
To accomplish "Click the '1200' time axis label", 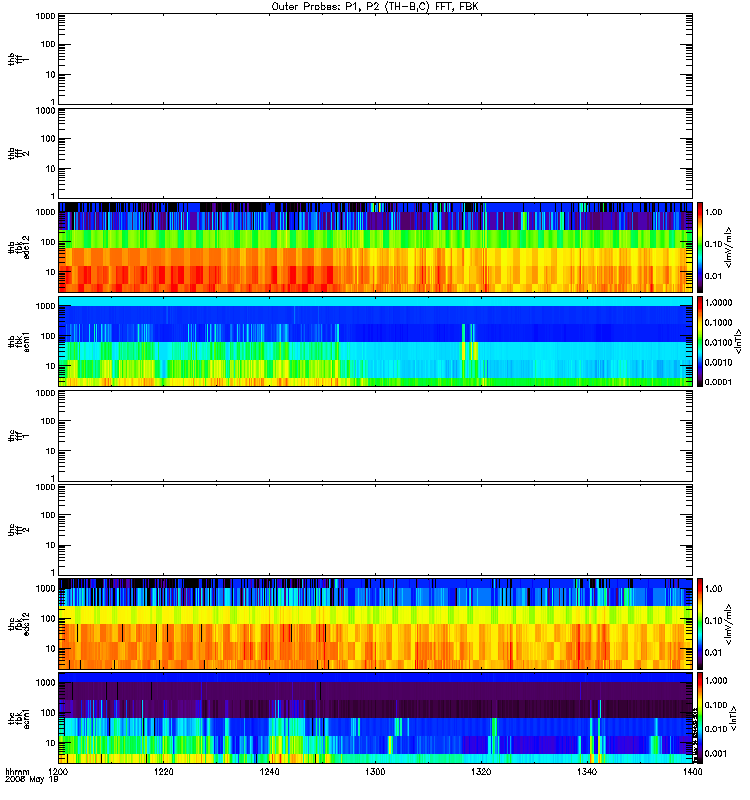I will coord(59,772).
